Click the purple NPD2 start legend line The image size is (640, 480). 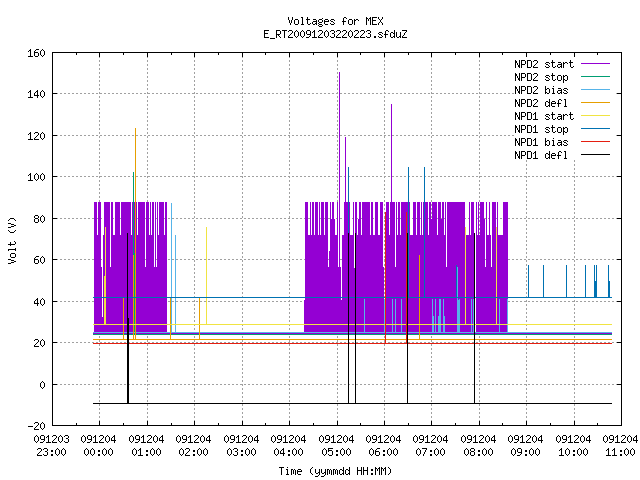[595, 64]
